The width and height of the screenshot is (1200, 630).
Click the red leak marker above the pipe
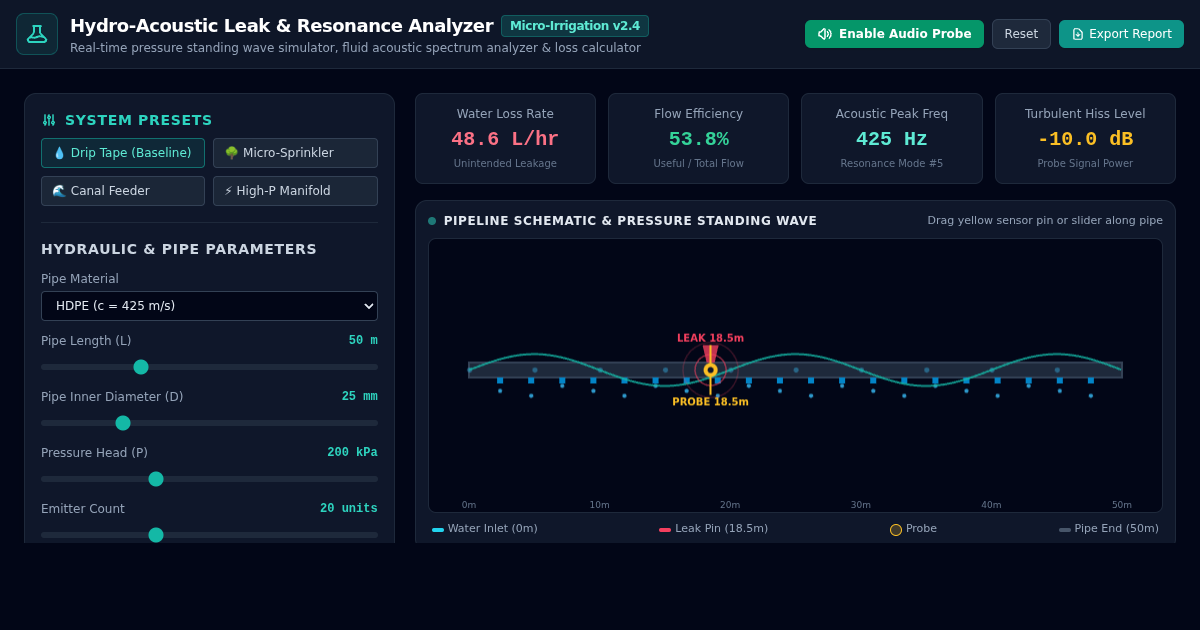point(710,353)
